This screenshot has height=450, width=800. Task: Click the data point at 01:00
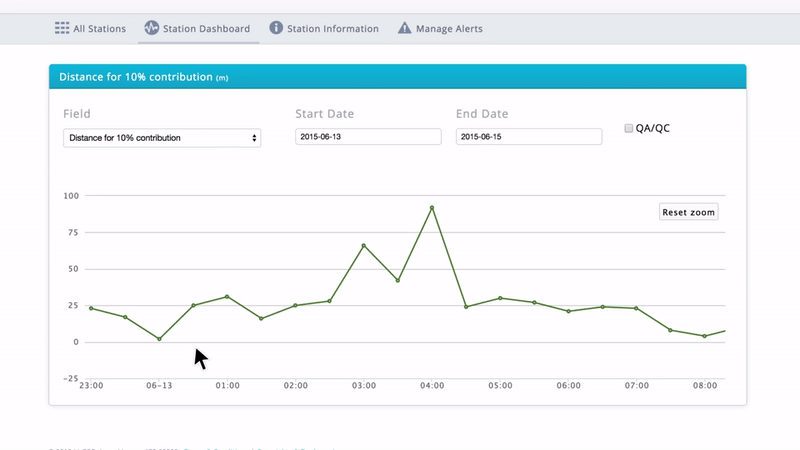coord(227,297)
